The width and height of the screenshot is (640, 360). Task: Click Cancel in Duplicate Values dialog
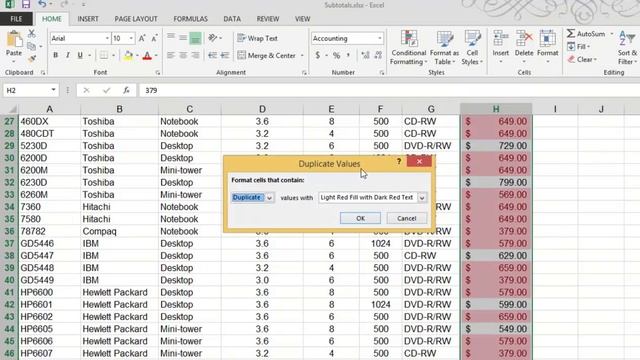pos(407,218)
